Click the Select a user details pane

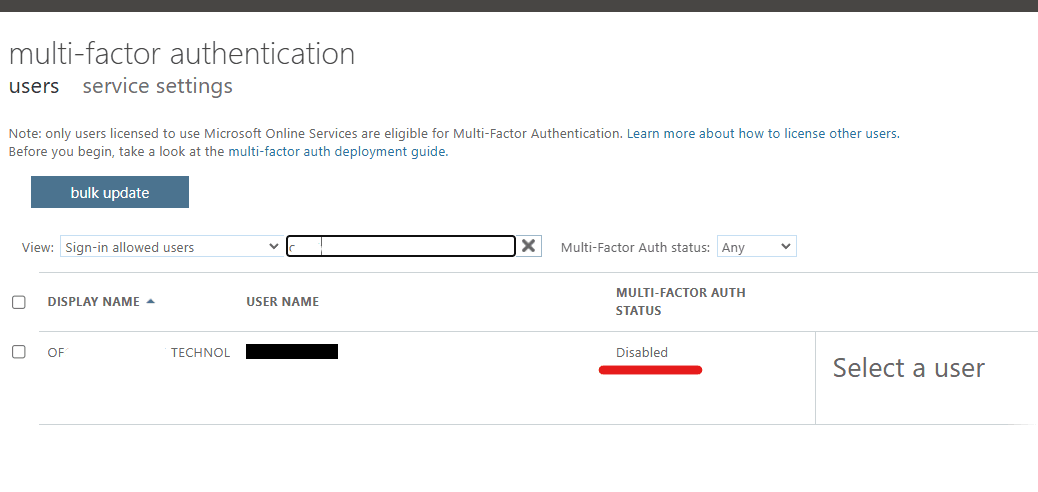(x=908, y=368)
